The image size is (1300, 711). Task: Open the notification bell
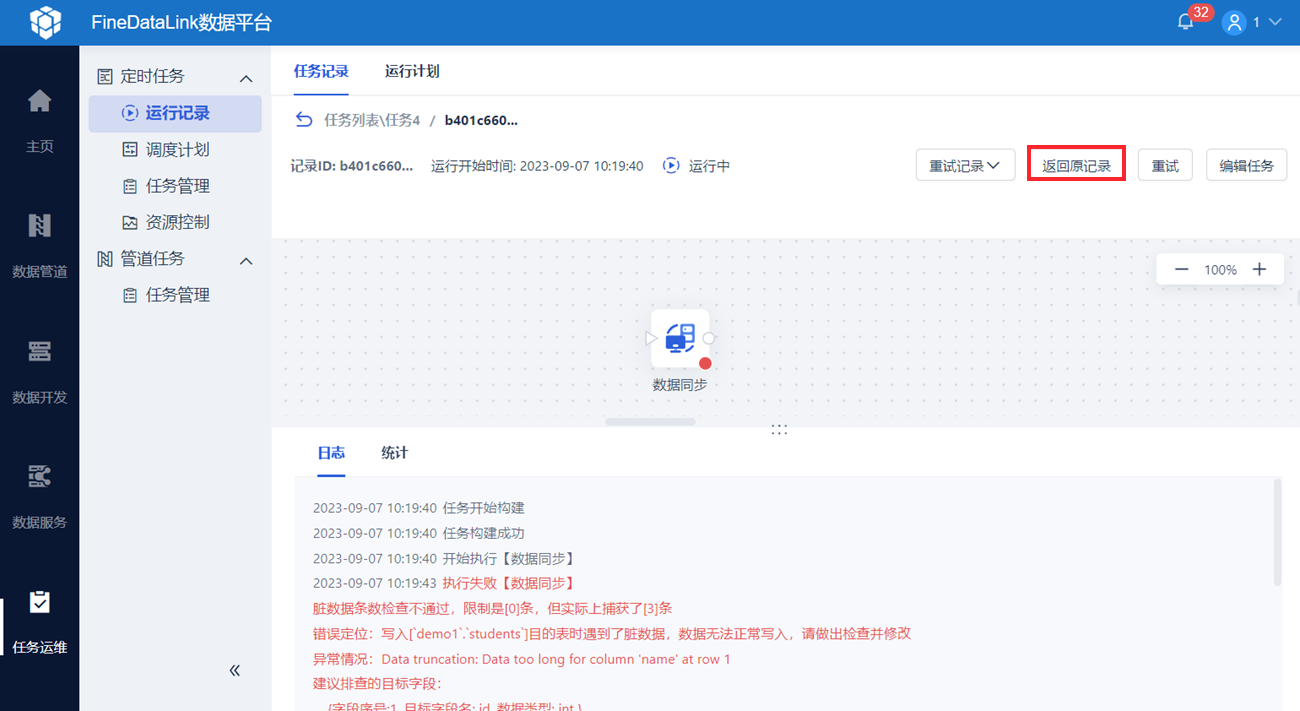tap(1185, 22)
